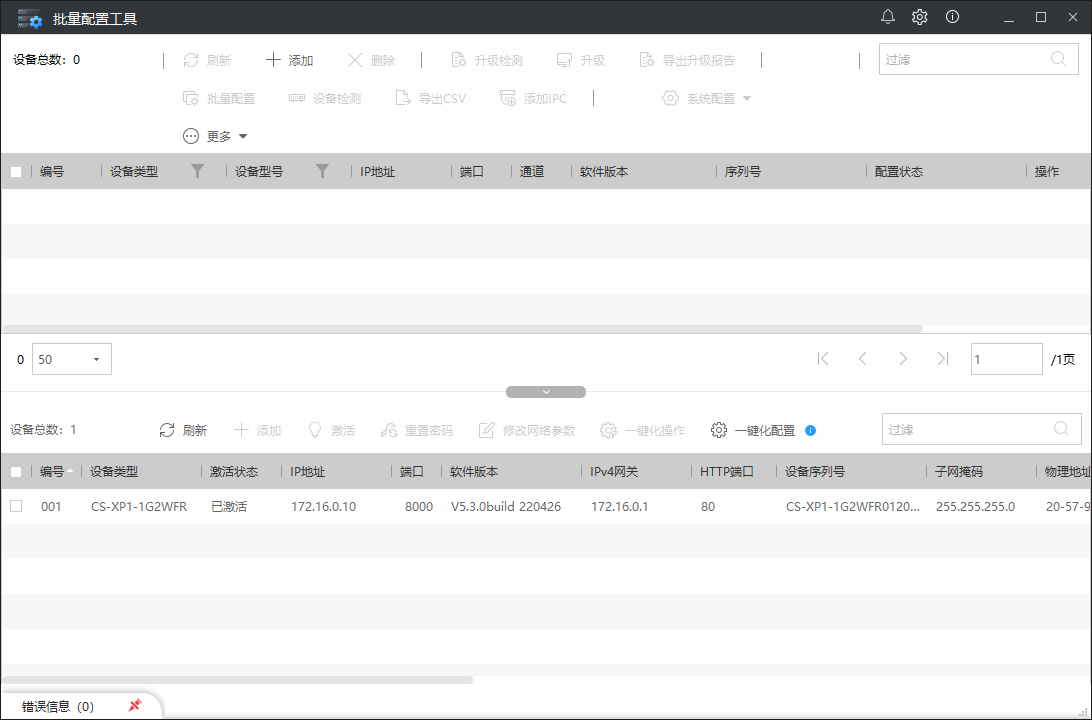Click the info icon in title bar
1092x720 pixels.
pyautogui.click(x=952, y=17)
